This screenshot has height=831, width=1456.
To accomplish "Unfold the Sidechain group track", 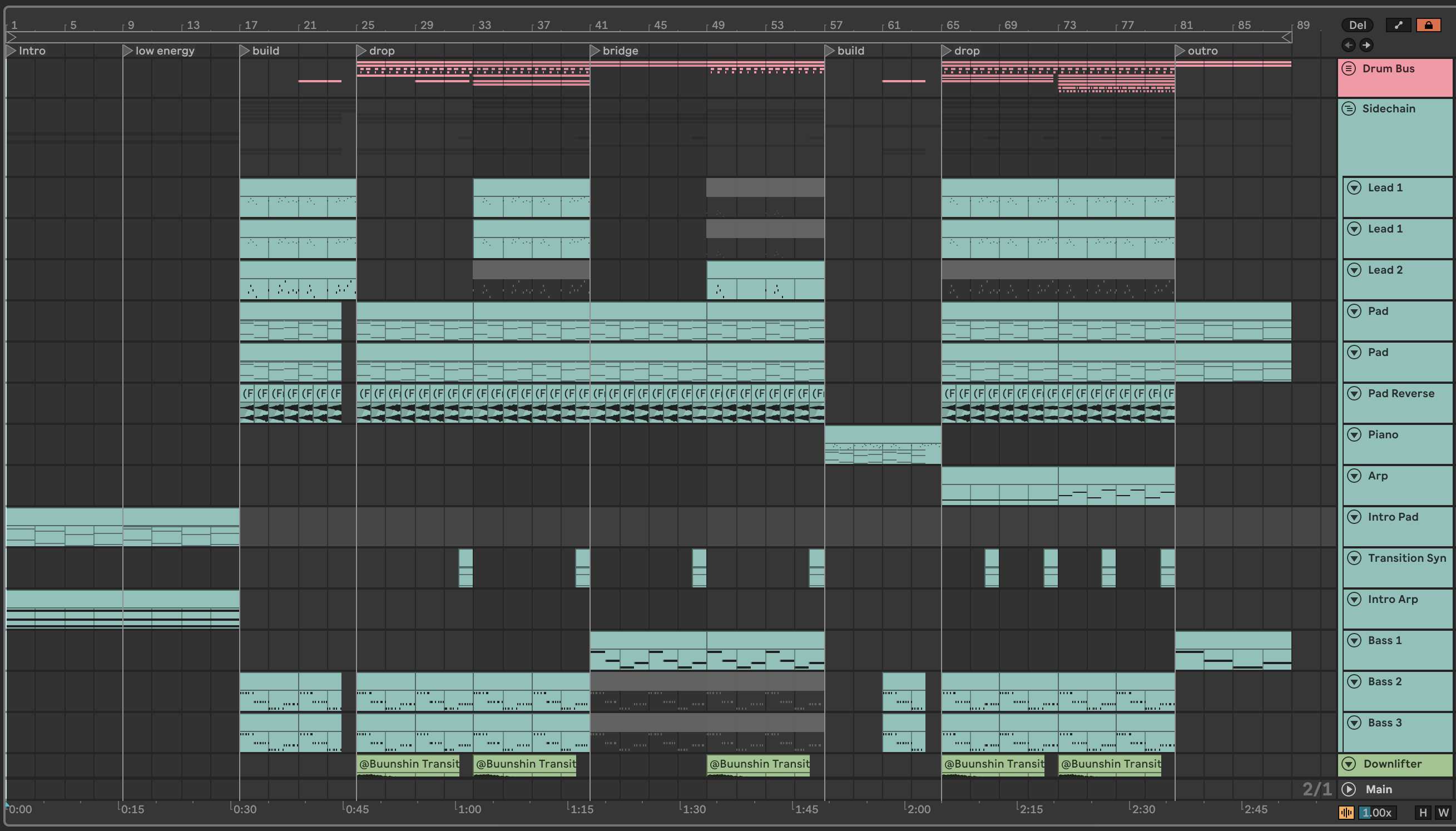I will (1349, 108).
